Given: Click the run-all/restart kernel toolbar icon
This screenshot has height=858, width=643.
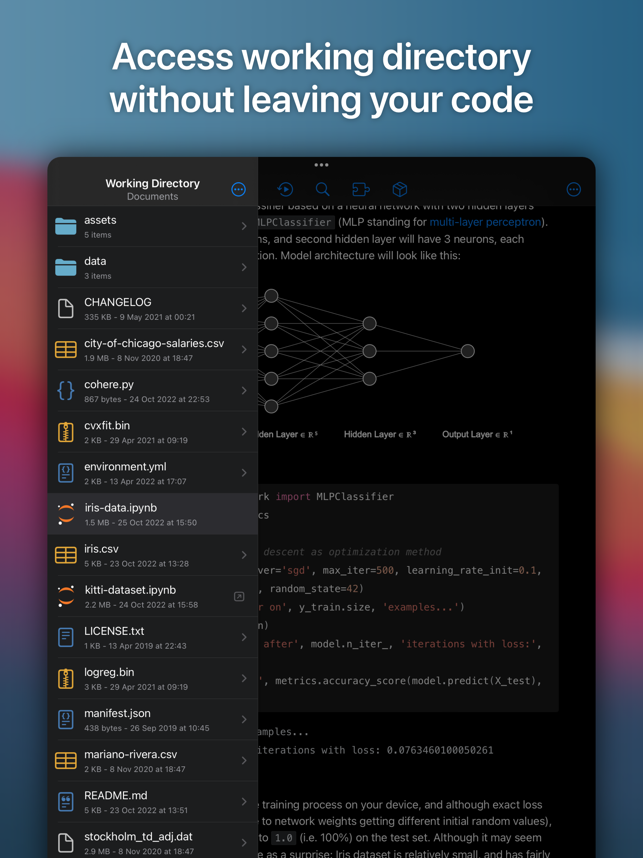Looking at the screenshot, I should point(285,189).
